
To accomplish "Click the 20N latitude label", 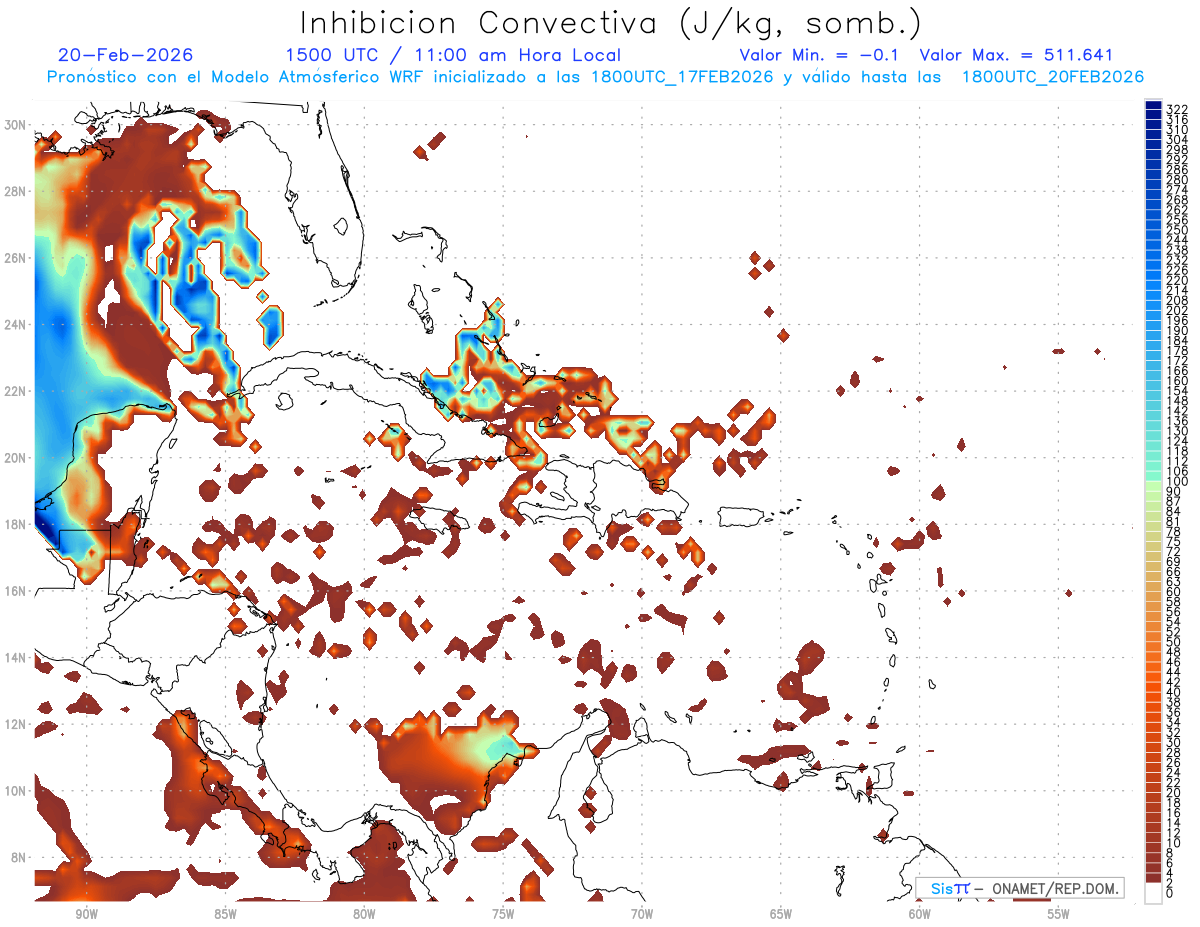I will click(x=17, y=457).
